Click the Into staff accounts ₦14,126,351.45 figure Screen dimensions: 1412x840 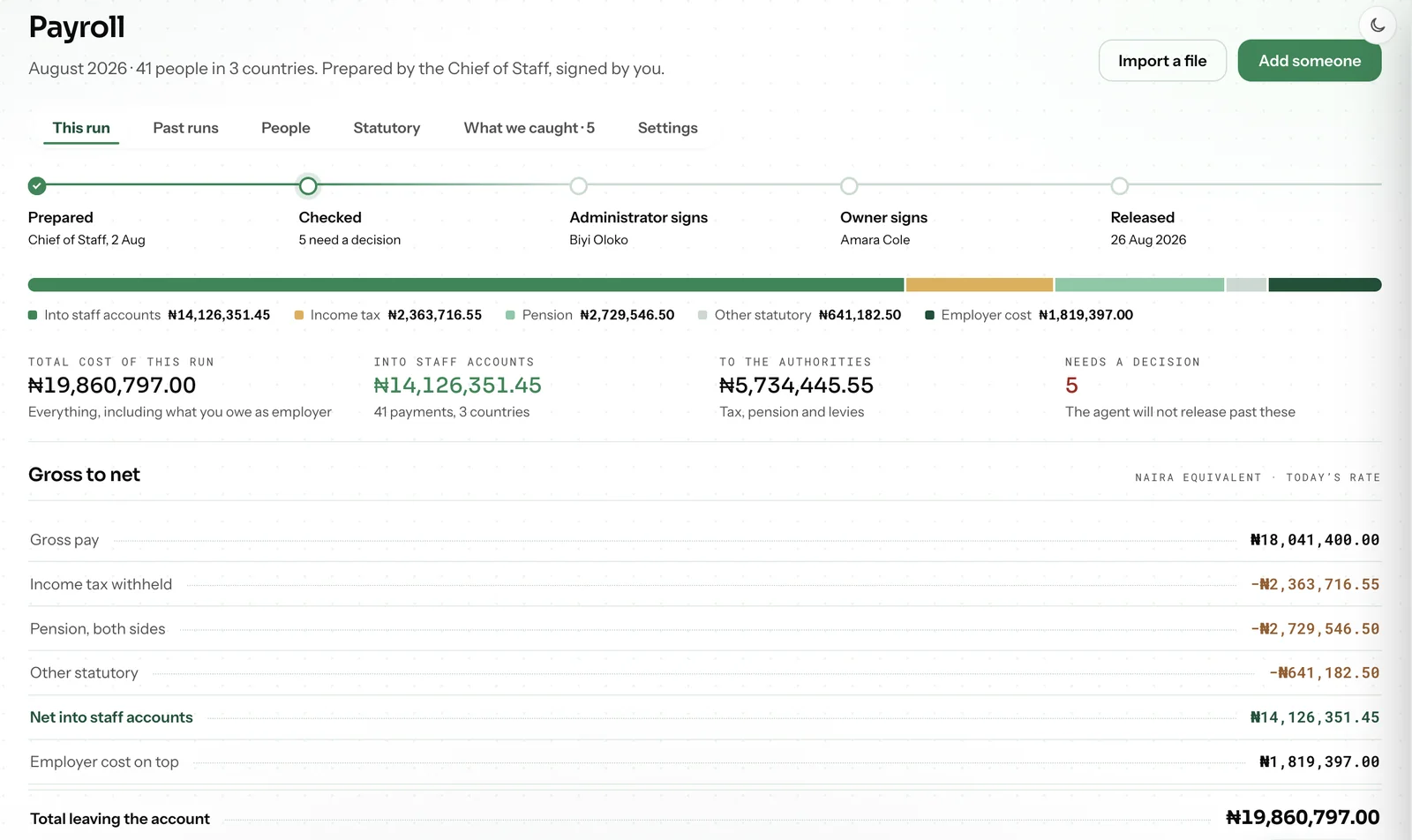[457, 386]
